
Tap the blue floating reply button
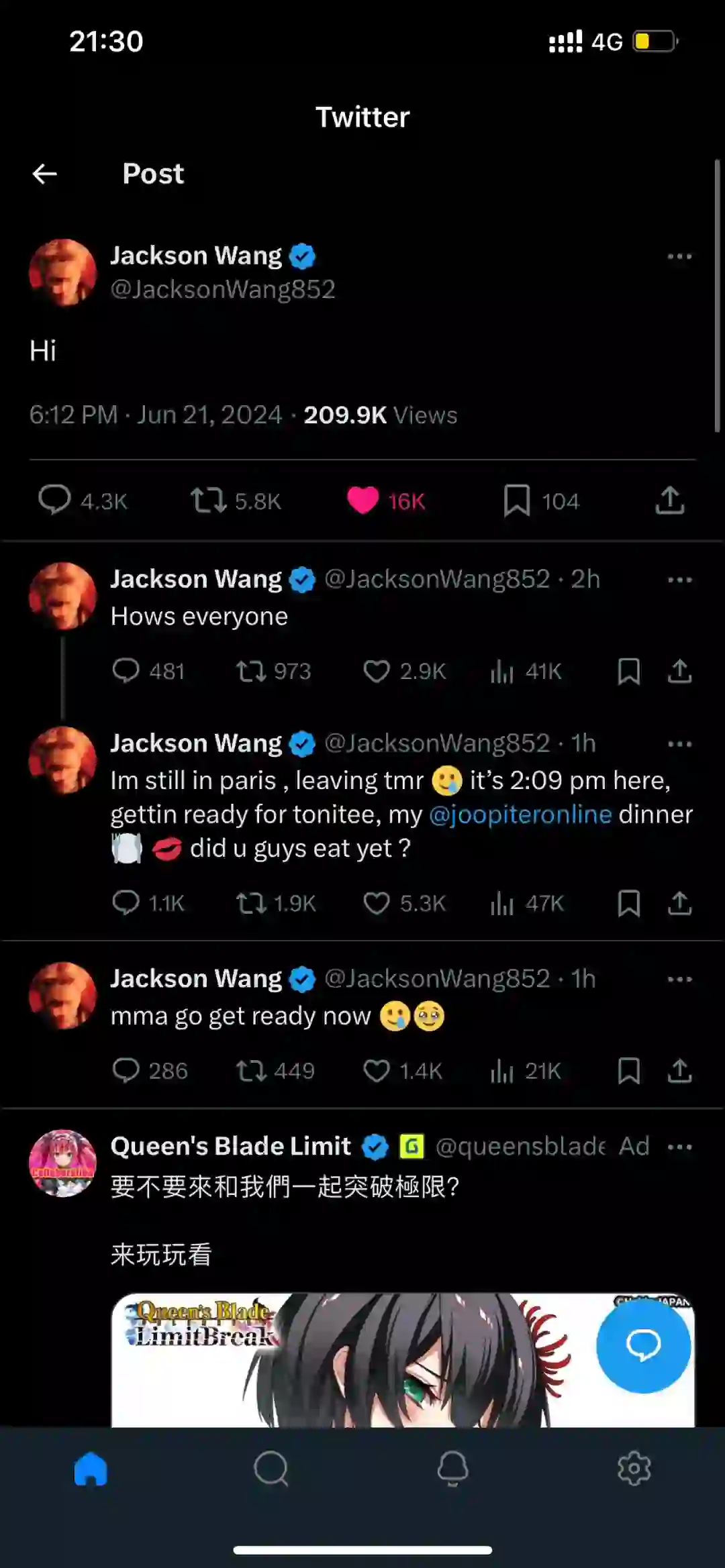coord(643,1345)
